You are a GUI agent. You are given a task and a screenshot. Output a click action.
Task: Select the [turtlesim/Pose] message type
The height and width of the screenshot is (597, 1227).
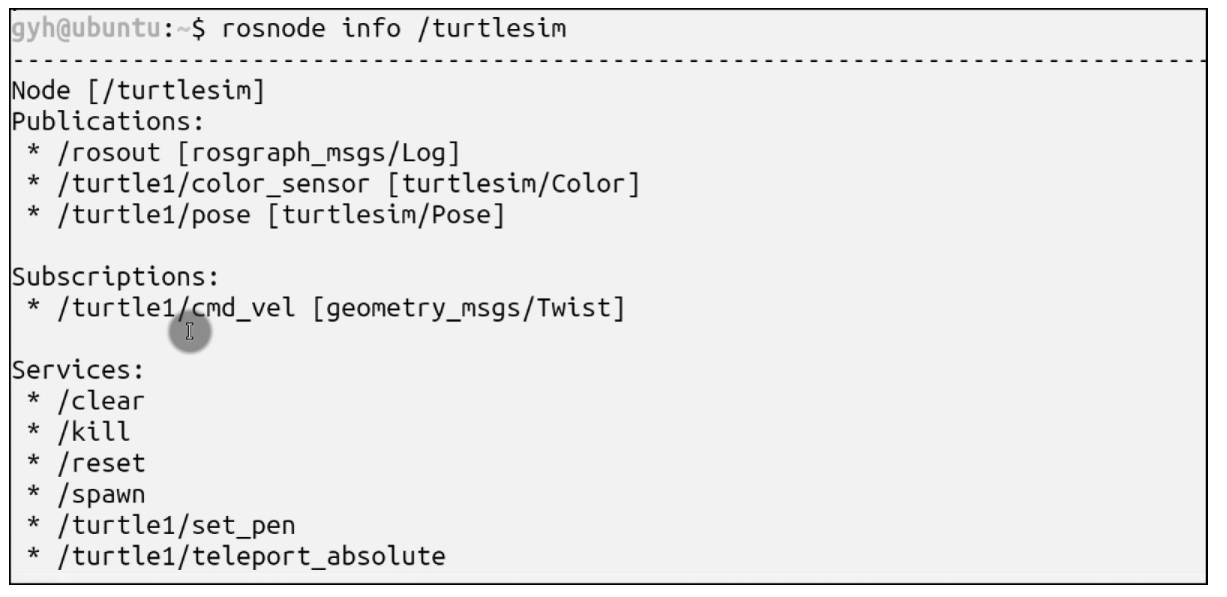[383, 215]
